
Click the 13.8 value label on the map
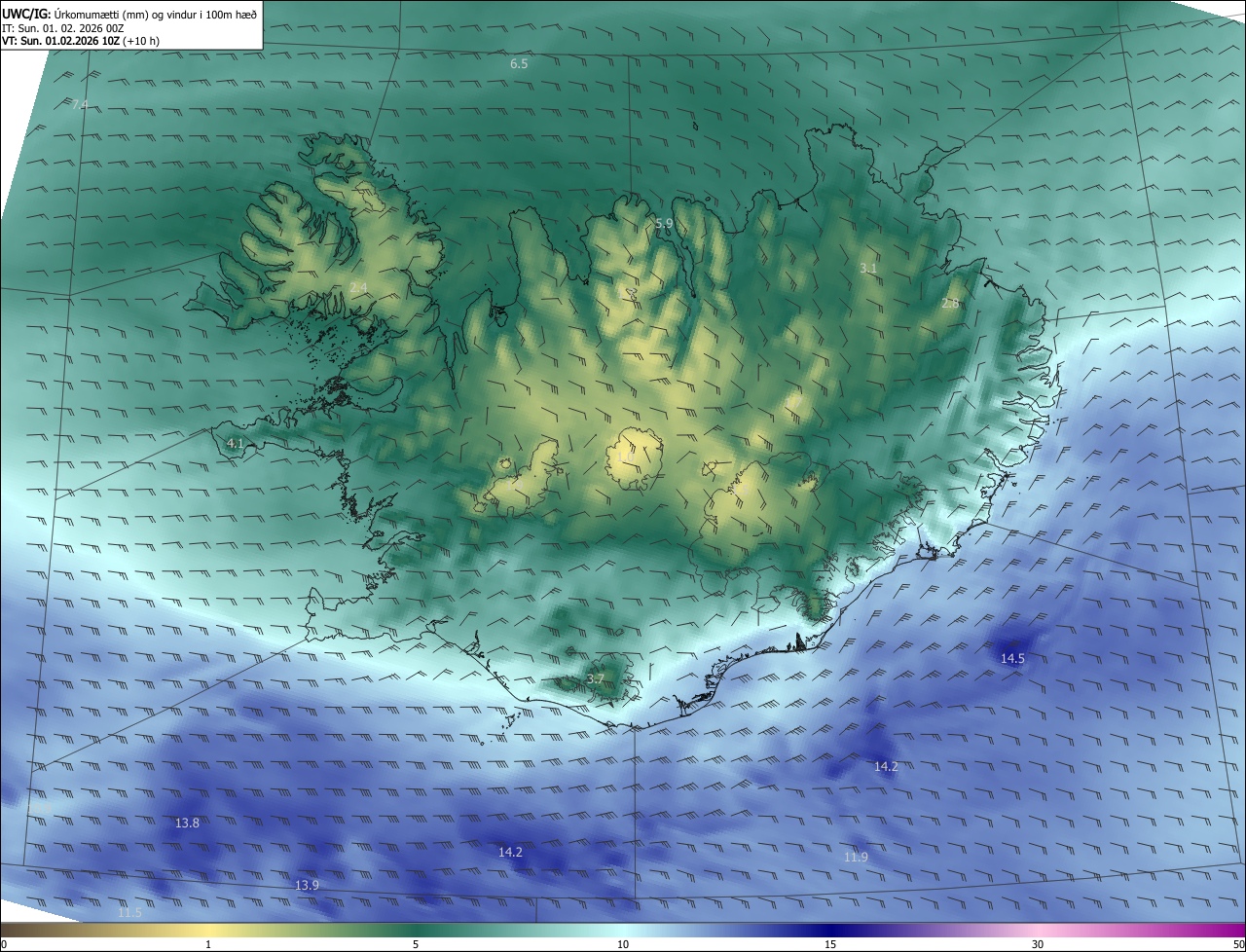[x=187, y=824]
